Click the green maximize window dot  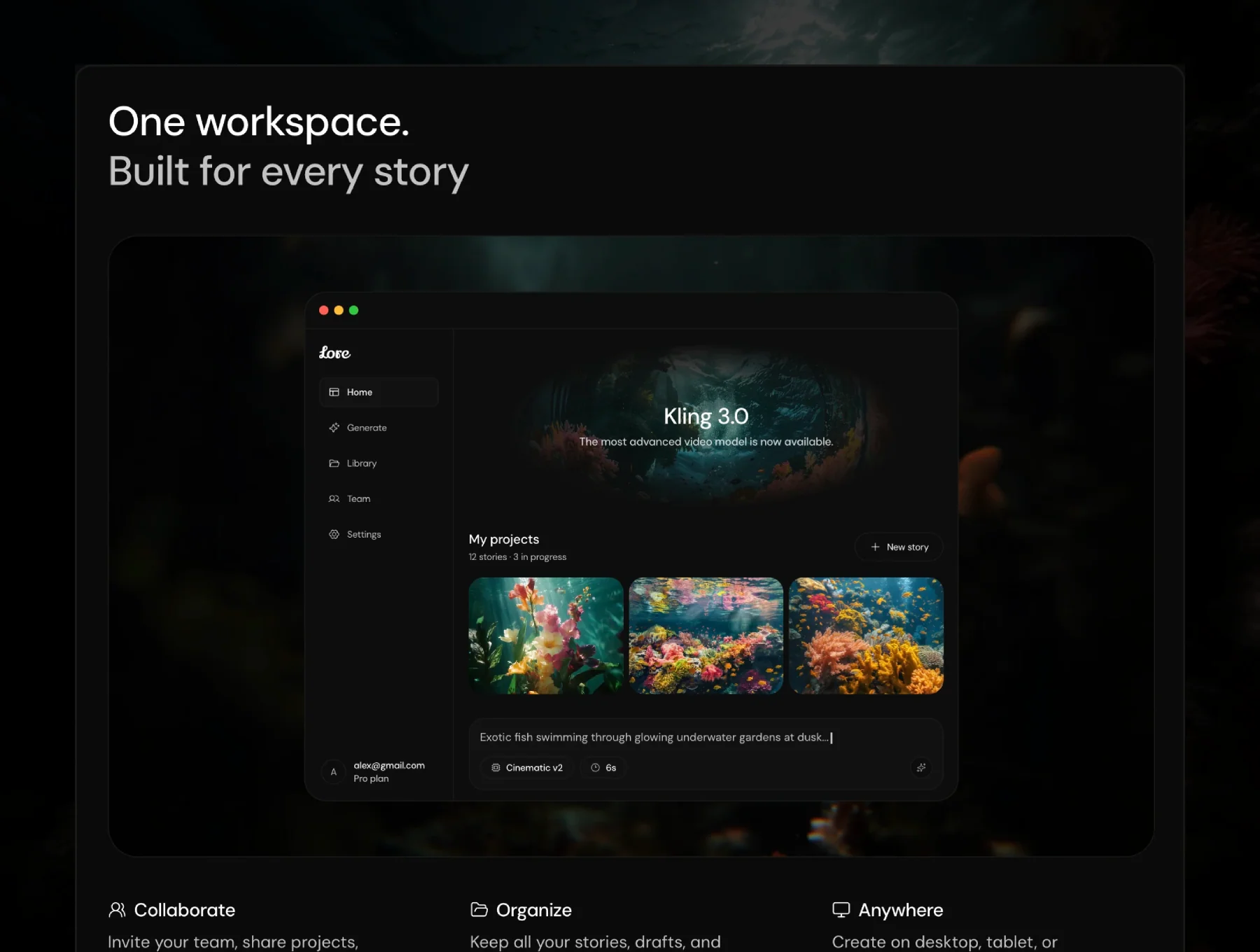click(x=353, y=310)
